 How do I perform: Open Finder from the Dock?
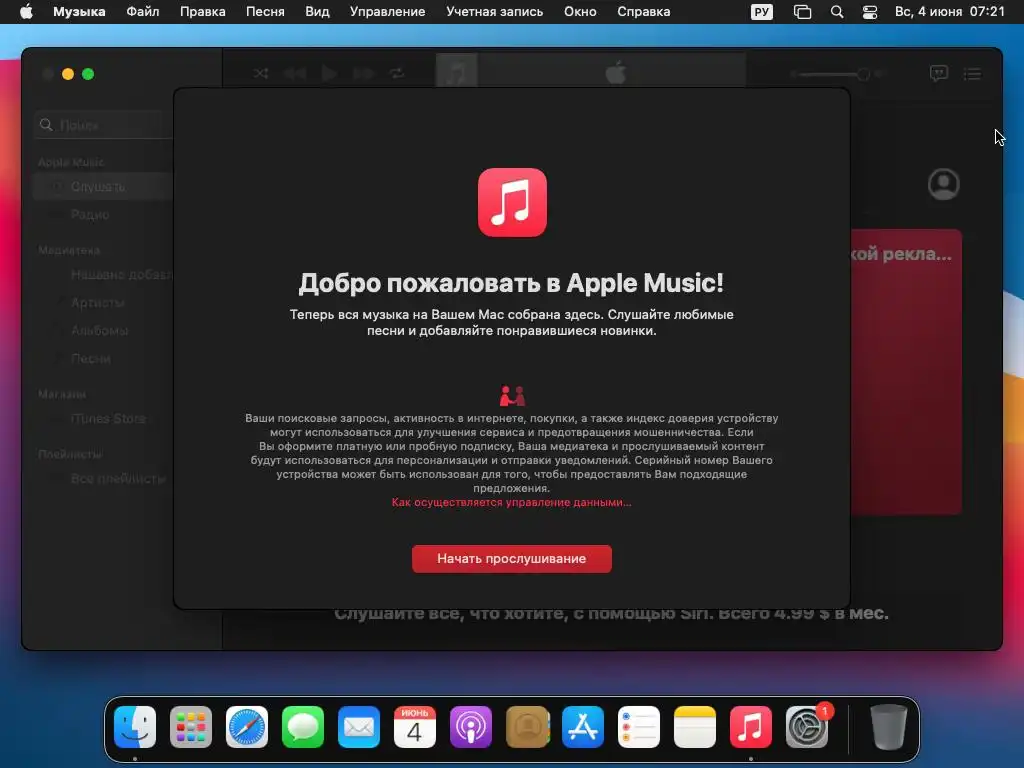[x=135, y=727]
